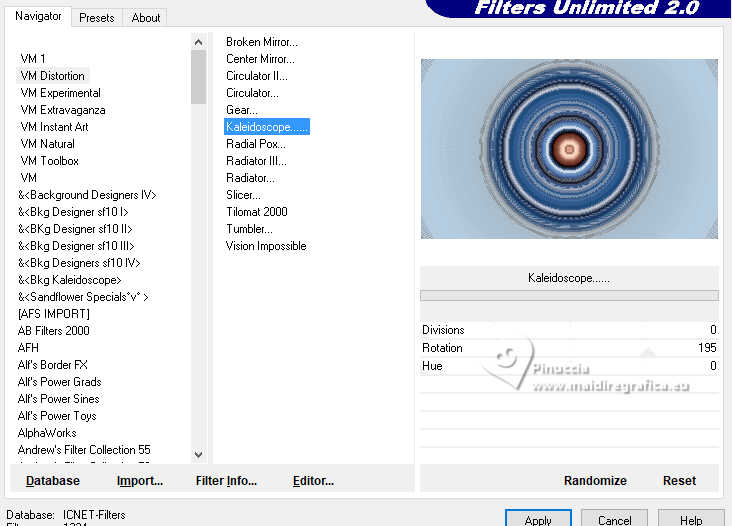Randomize the filter parameters

click(x=595, y=481)
